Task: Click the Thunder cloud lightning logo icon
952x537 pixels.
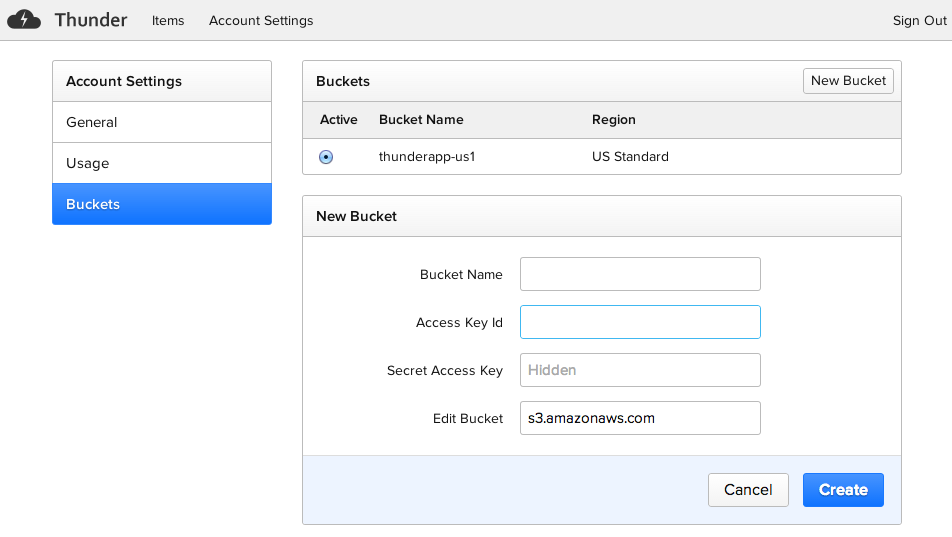Action: click(x=24, y=19)
